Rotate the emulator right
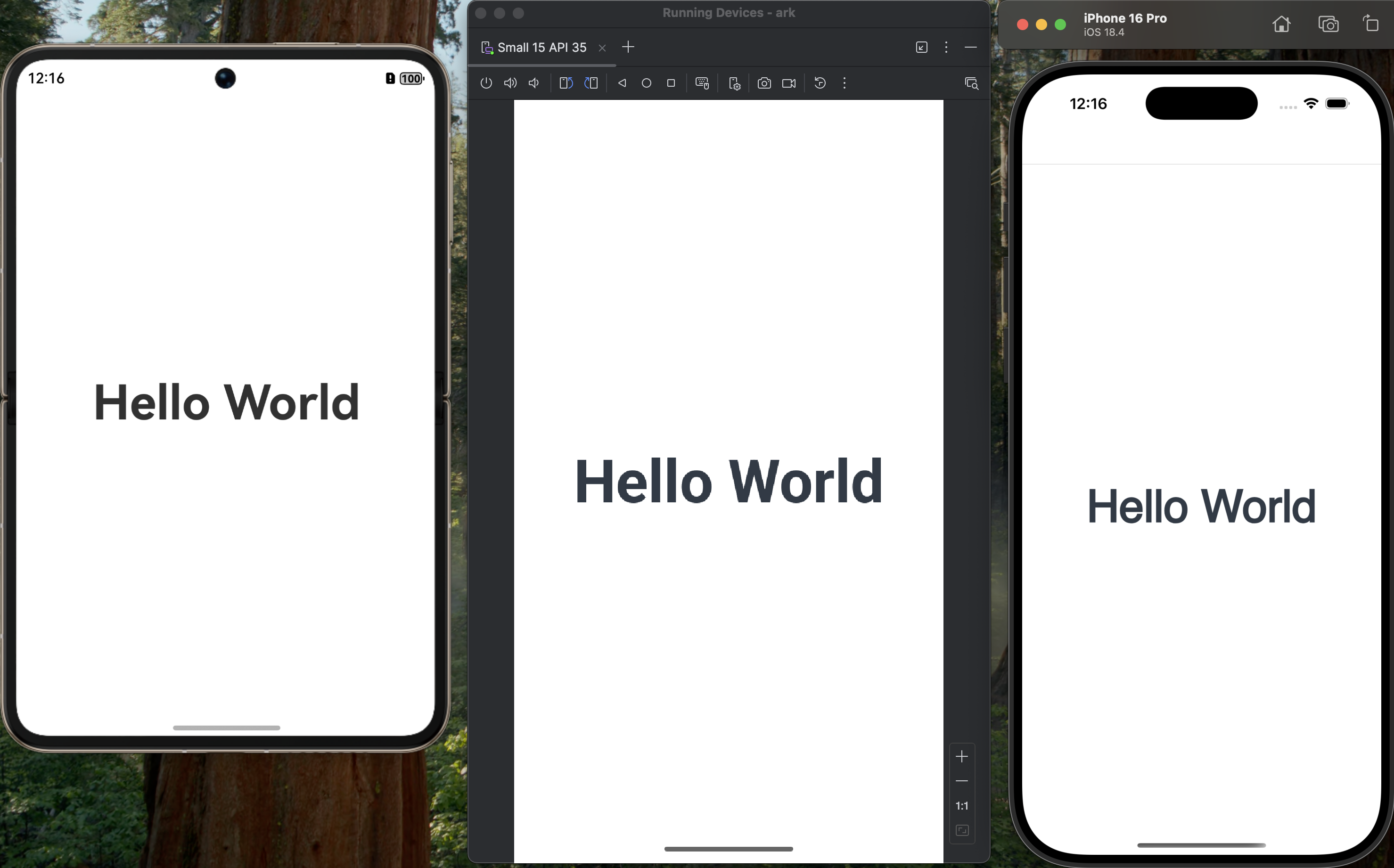 click(591, 83)
